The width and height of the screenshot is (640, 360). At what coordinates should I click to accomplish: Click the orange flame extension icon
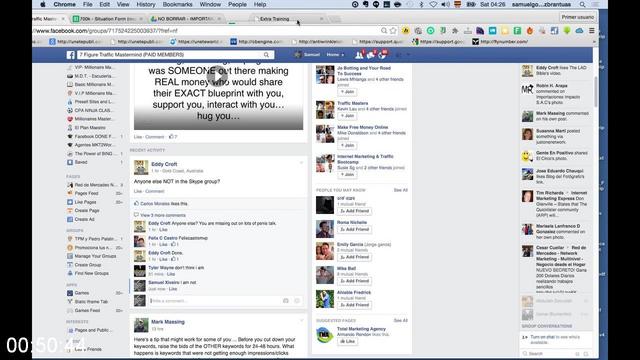(x=530, y=31)
